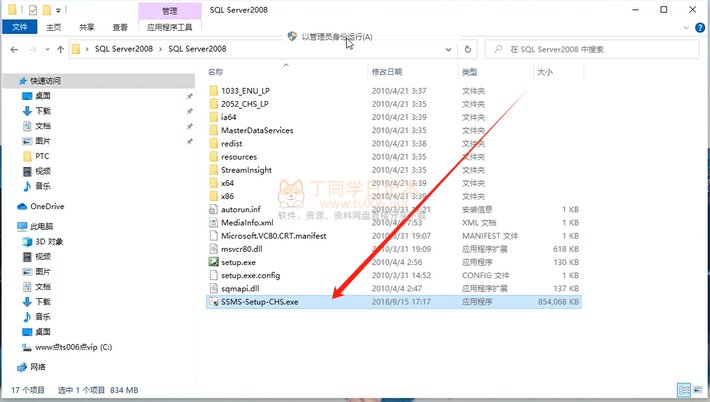
Task: Click the properties quick access toolbar icon
Action: [33, 10]
